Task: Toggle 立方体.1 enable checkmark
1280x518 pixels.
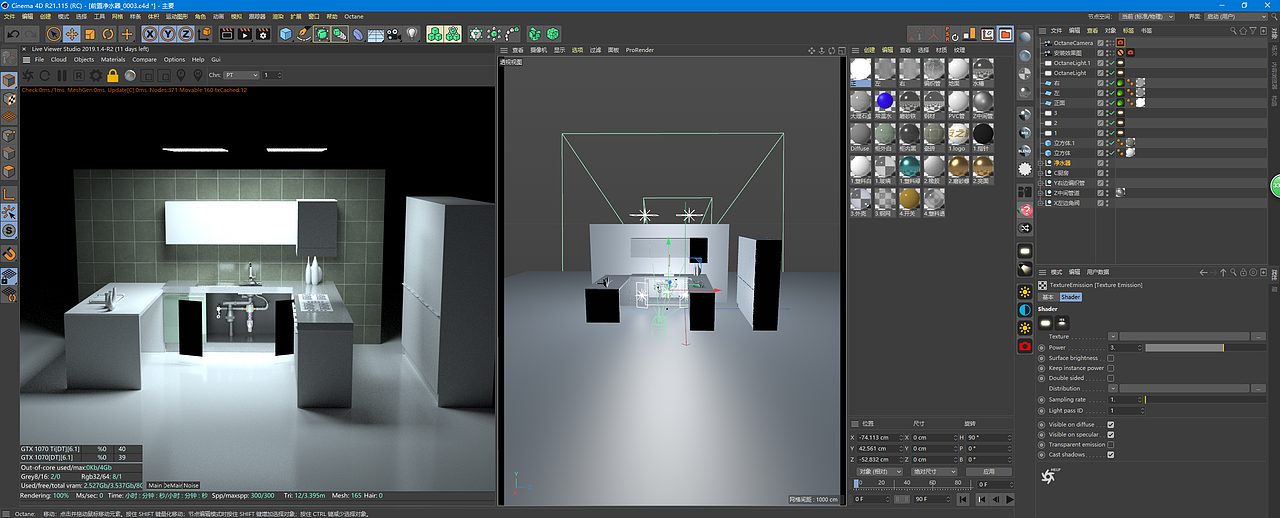Action: pyautogui.click(x=1111, y=143)
